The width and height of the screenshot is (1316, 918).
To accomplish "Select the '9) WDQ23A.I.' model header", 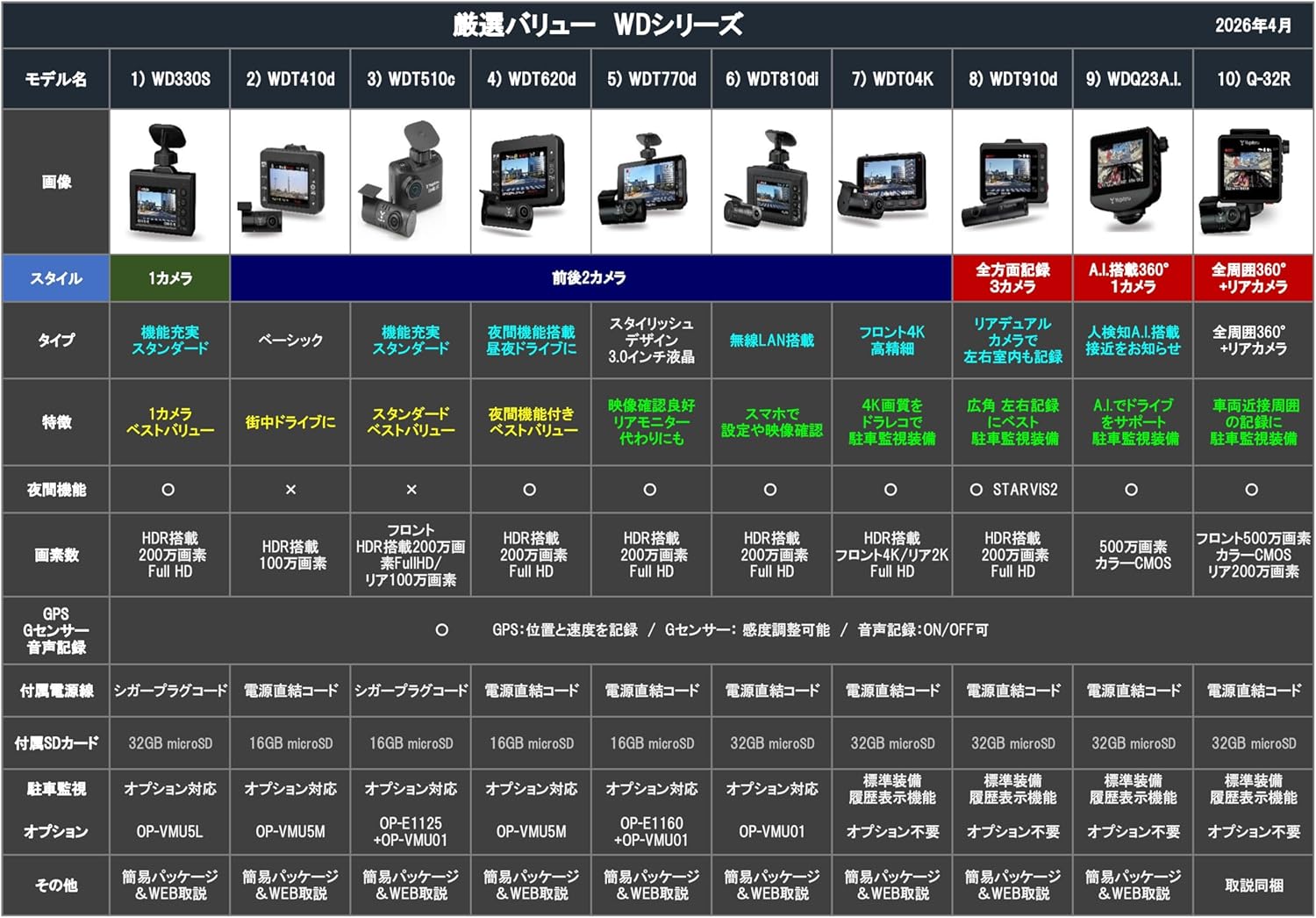I will tap(1133, 79).
